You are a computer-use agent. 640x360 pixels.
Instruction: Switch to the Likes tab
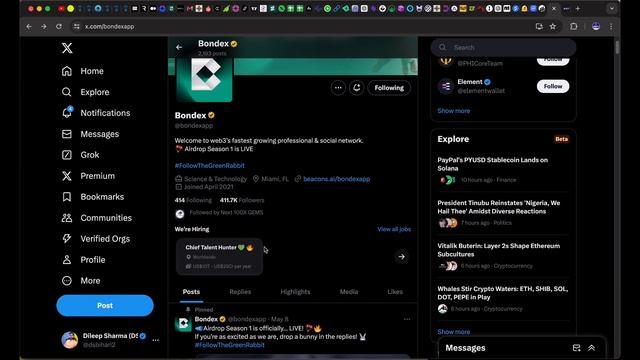395,292
